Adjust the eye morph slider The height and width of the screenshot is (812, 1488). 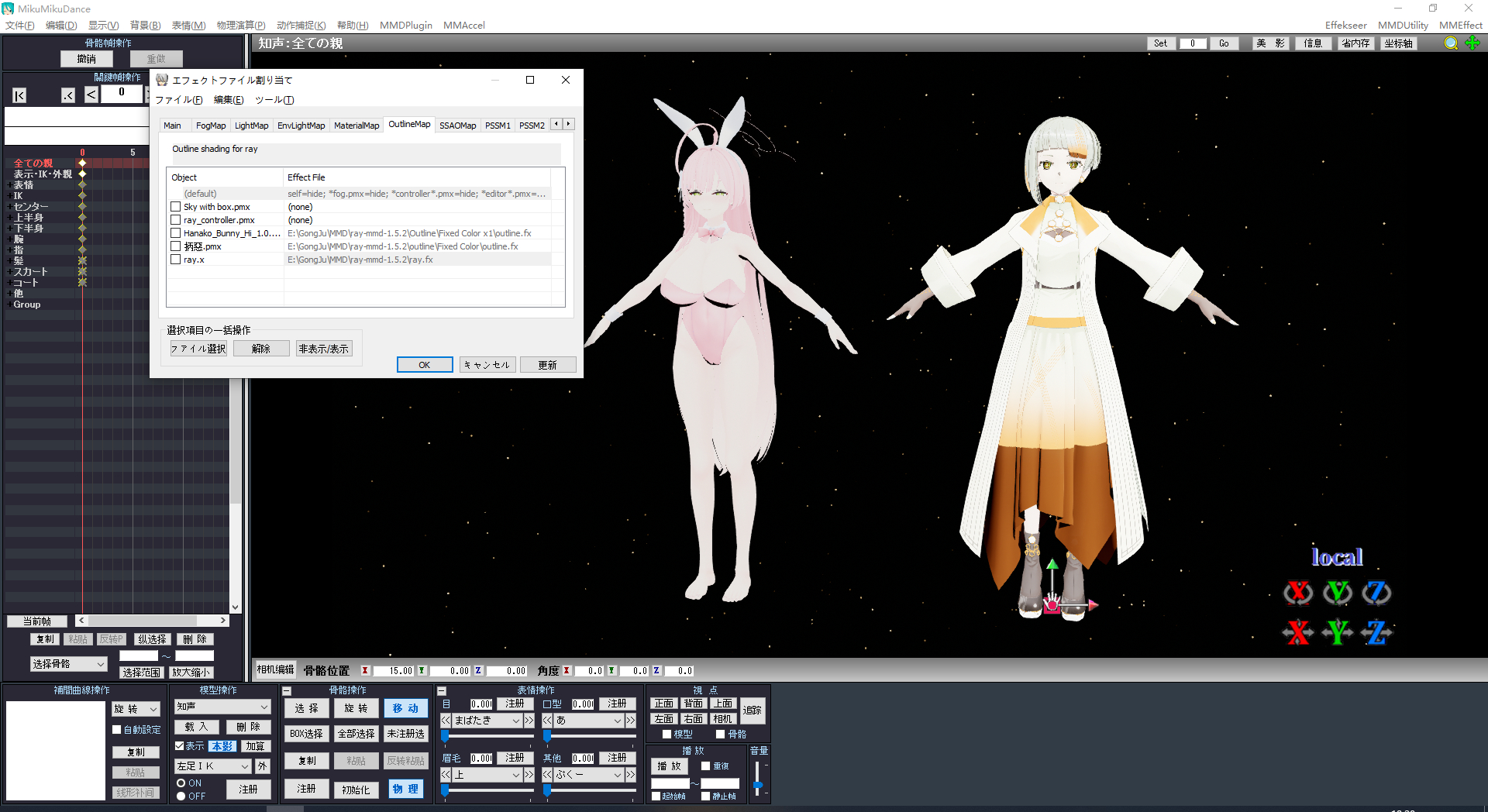[x=488, y=735]
